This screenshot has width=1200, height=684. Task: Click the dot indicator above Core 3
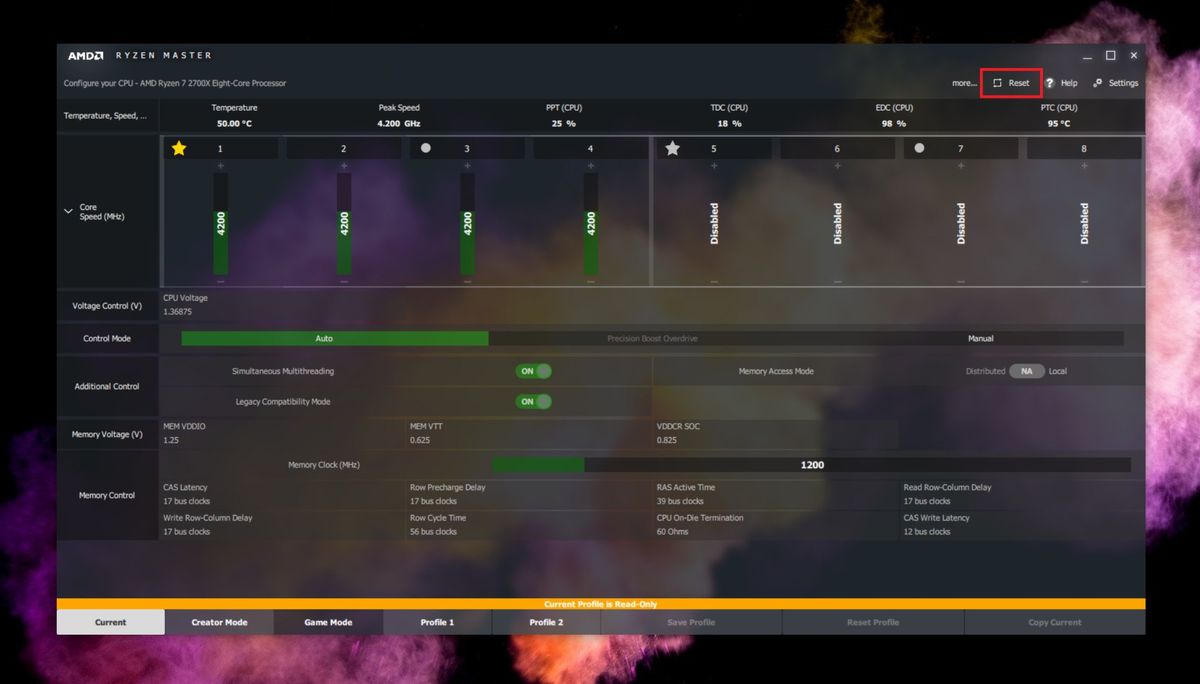[x=425, y=147]
